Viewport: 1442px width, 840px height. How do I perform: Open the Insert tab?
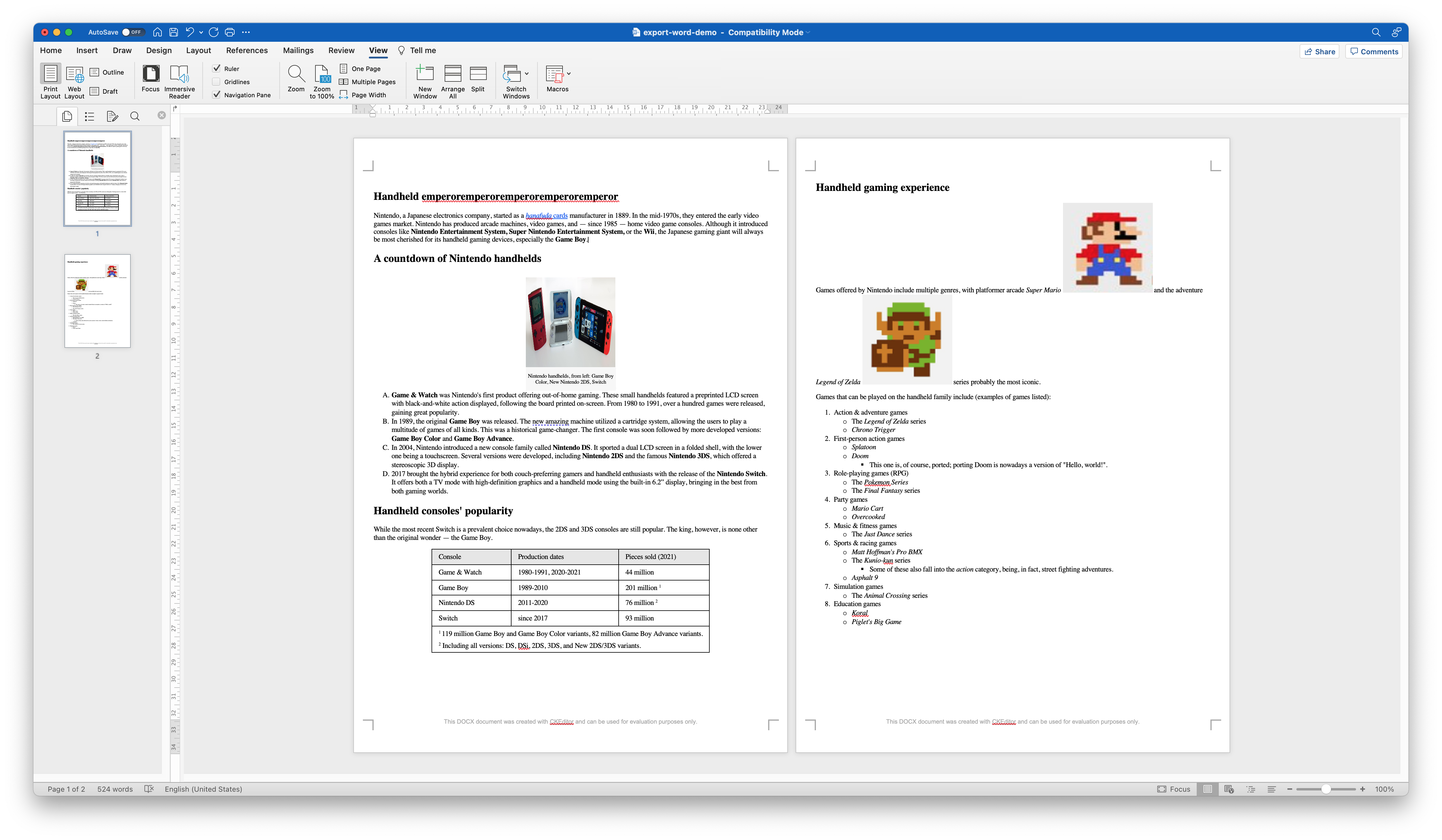point(87,50)
